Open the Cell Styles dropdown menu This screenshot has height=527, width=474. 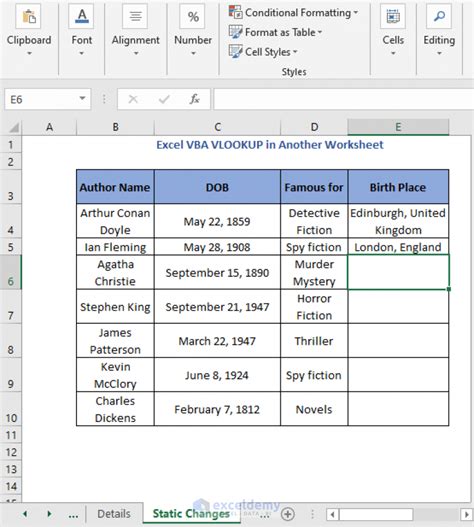click(295, 52)
